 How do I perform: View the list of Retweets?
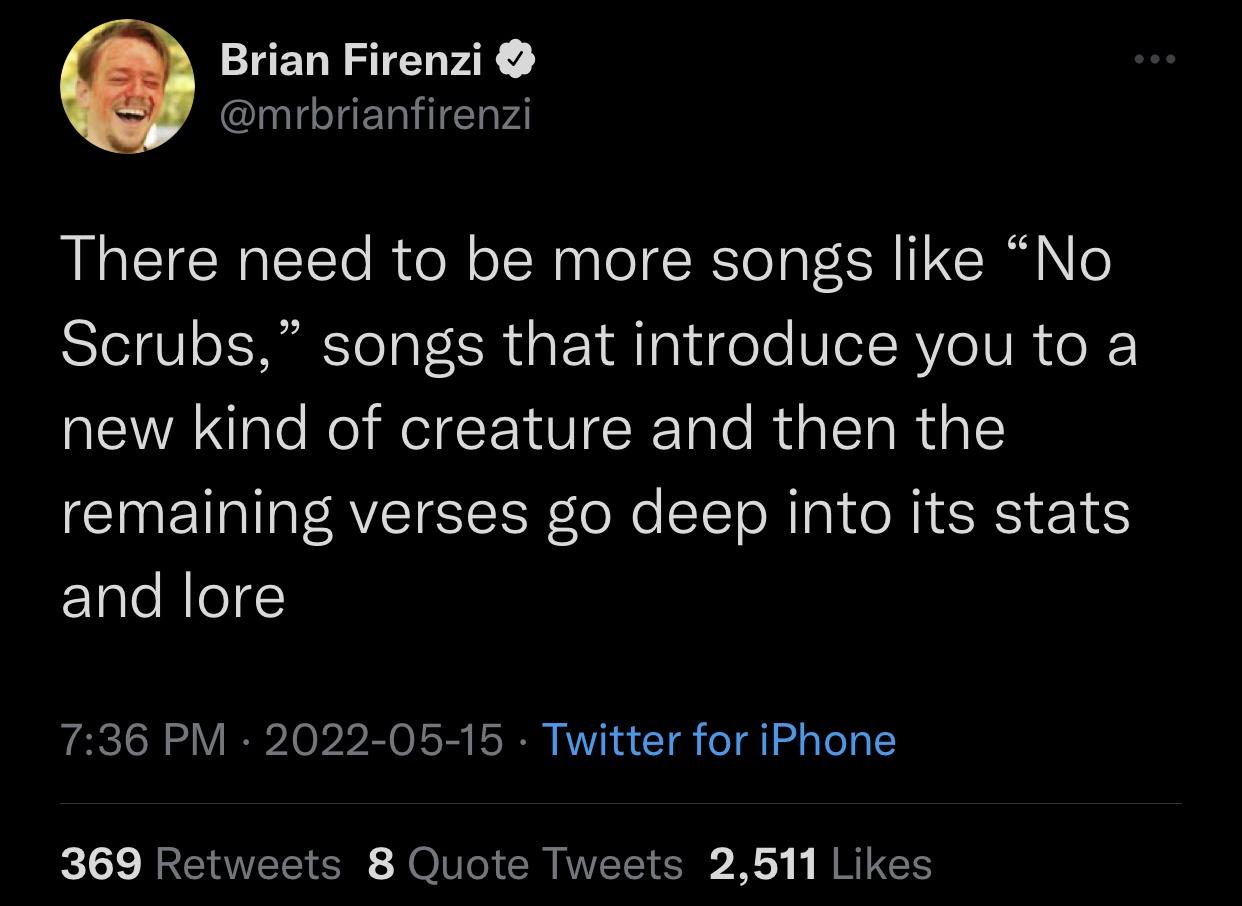249,864
